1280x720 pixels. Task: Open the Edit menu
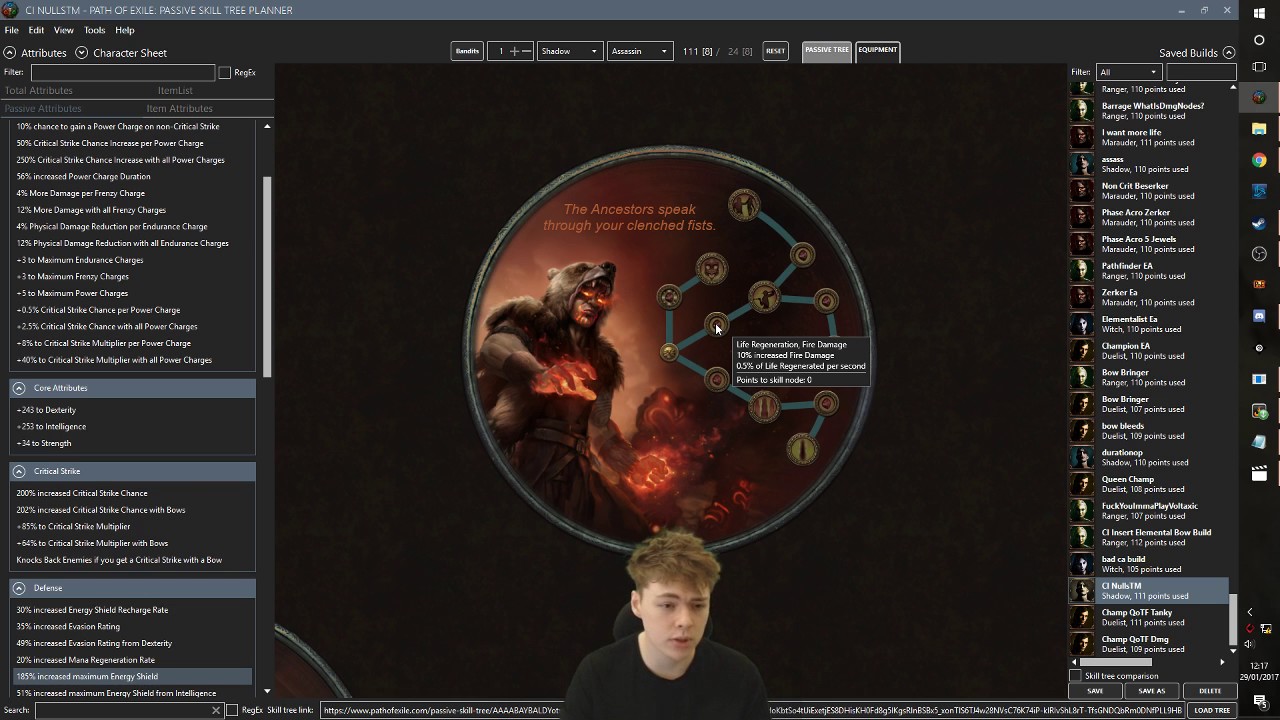(36, 30)
